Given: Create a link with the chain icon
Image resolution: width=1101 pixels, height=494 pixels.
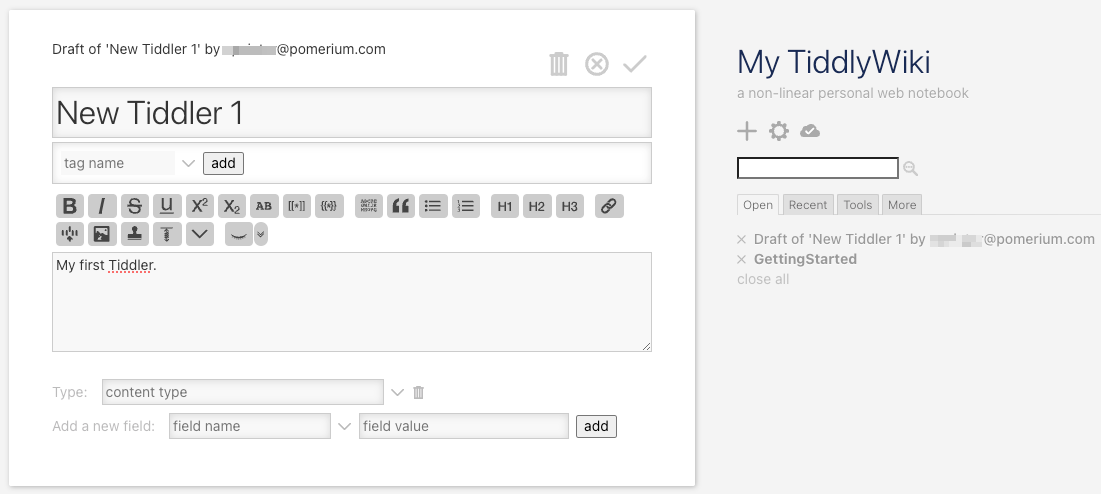Looking at the screenshot, I should pos(609,206).
